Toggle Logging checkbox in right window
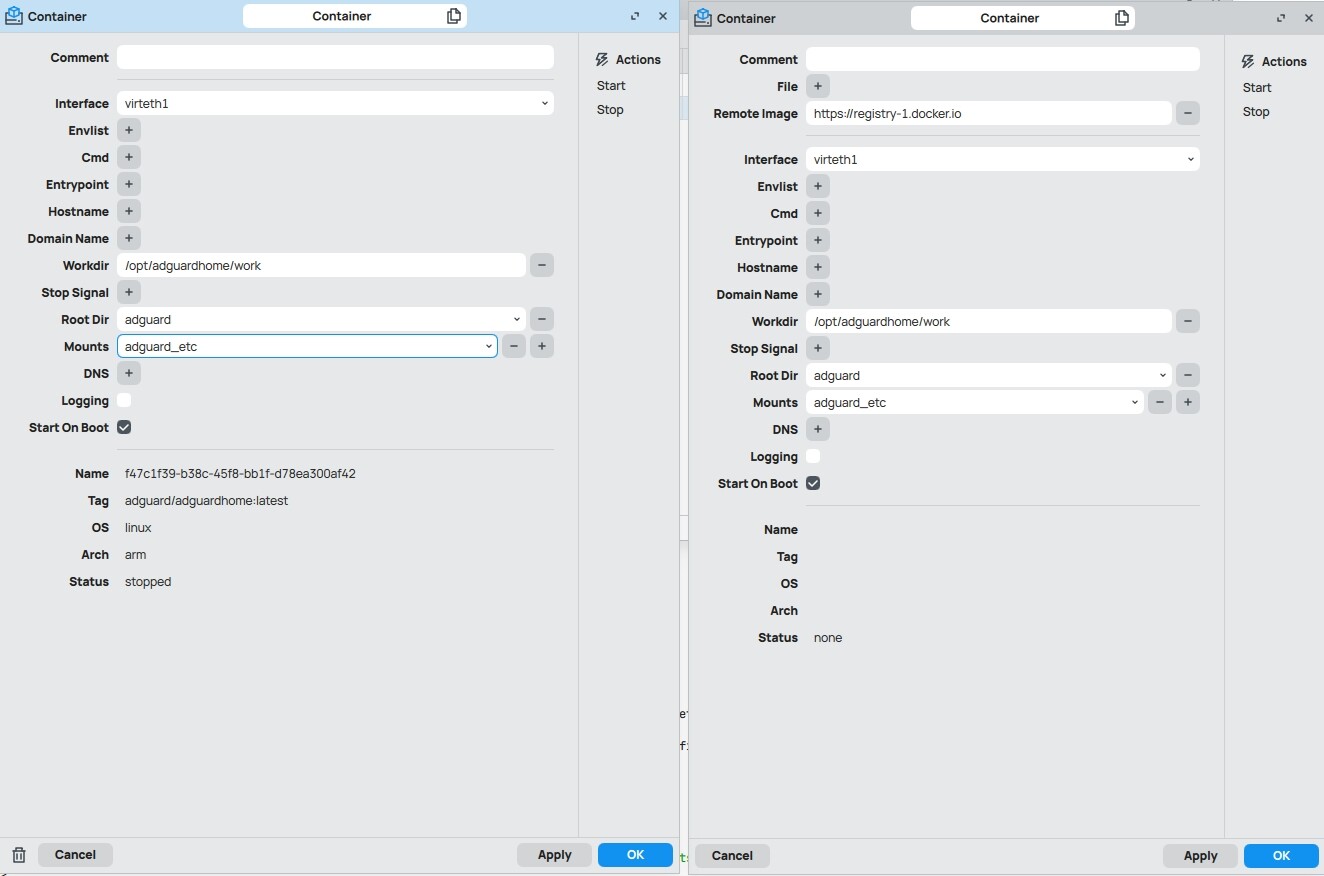The height and width of the screenshot is (876, 1324). click(813, 456)
